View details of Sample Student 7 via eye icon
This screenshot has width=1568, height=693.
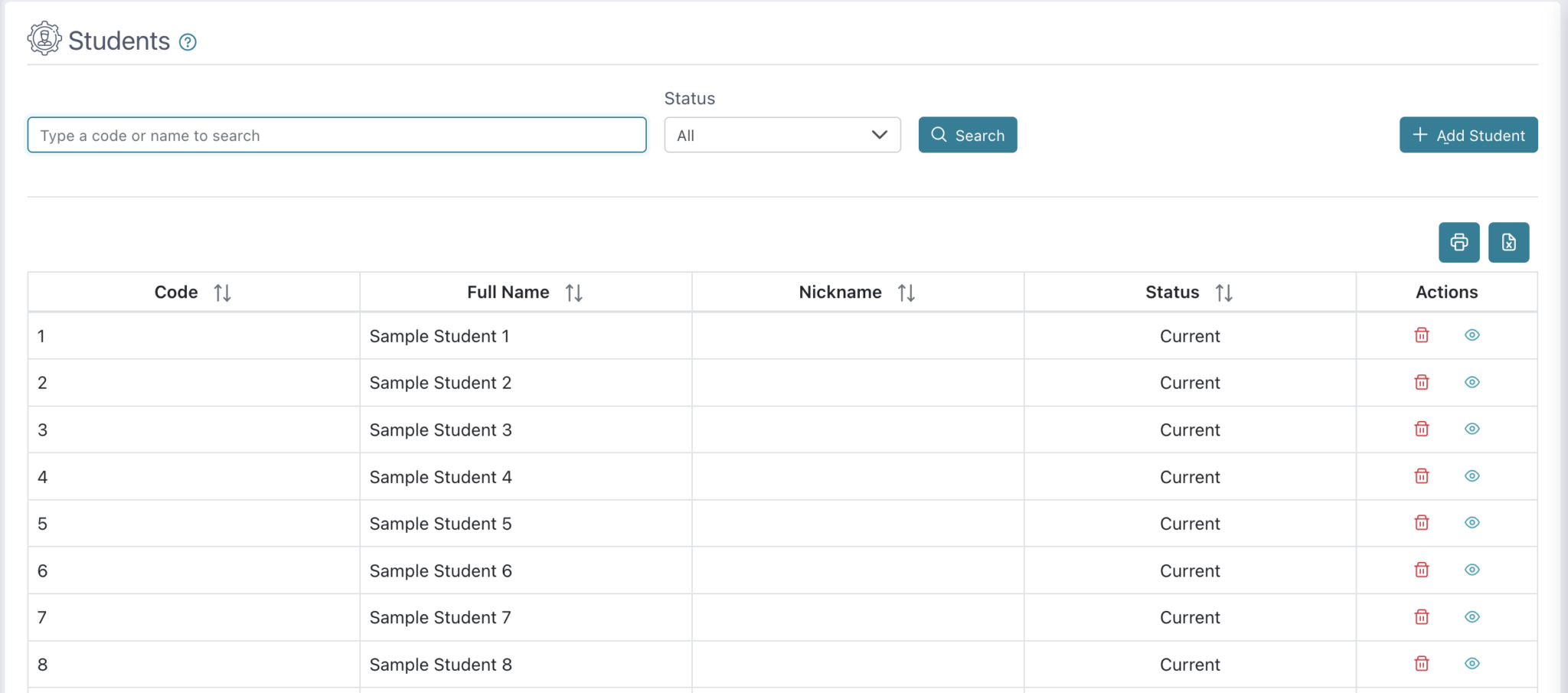[1472, 616]
